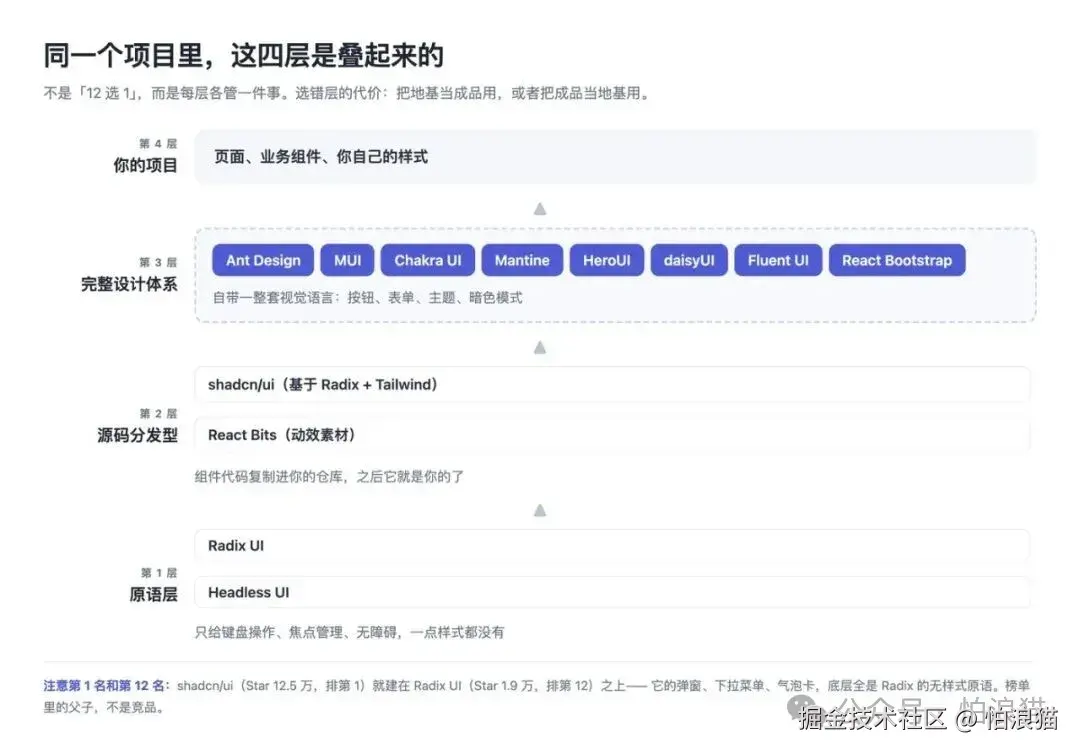Image resolution: width=1080 pixels, height=754 pixels.
Task: Click the 第 3 层 label
Action: pyautogui.click(x=158, y=262)
